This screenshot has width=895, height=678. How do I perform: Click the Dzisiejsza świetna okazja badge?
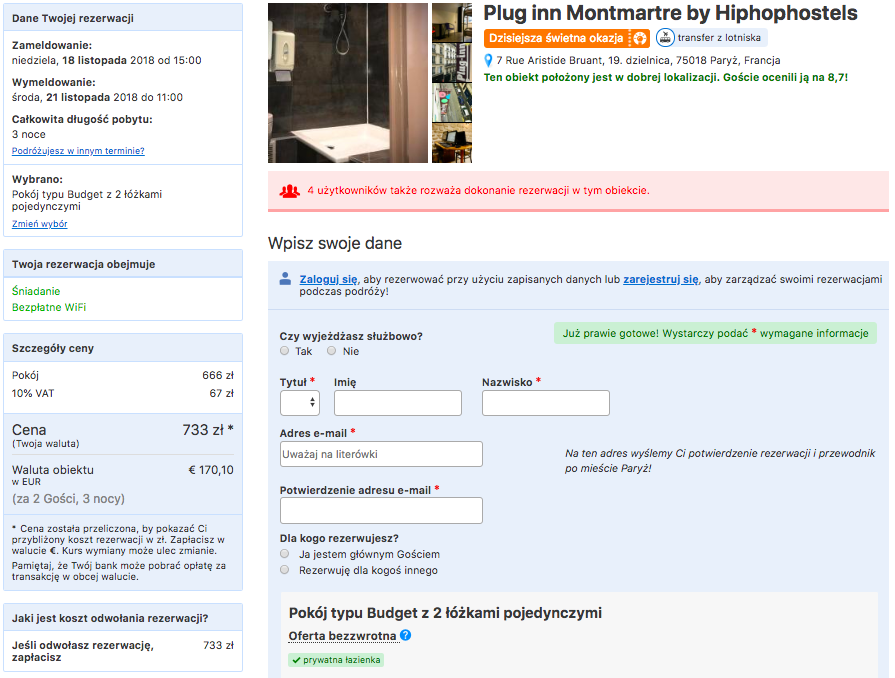(567, 38)
